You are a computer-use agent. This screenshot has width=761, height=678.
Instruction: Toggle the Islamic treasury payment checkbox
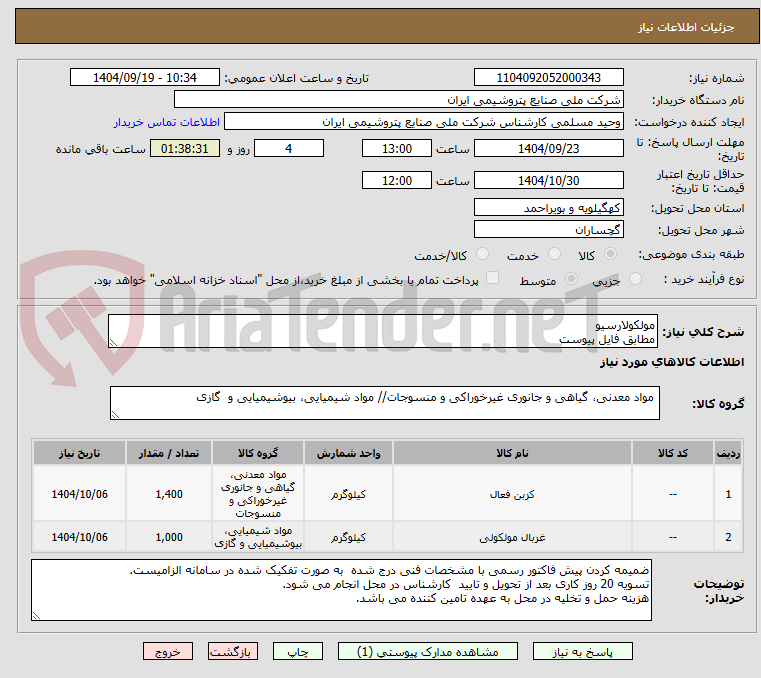point(492,278)
